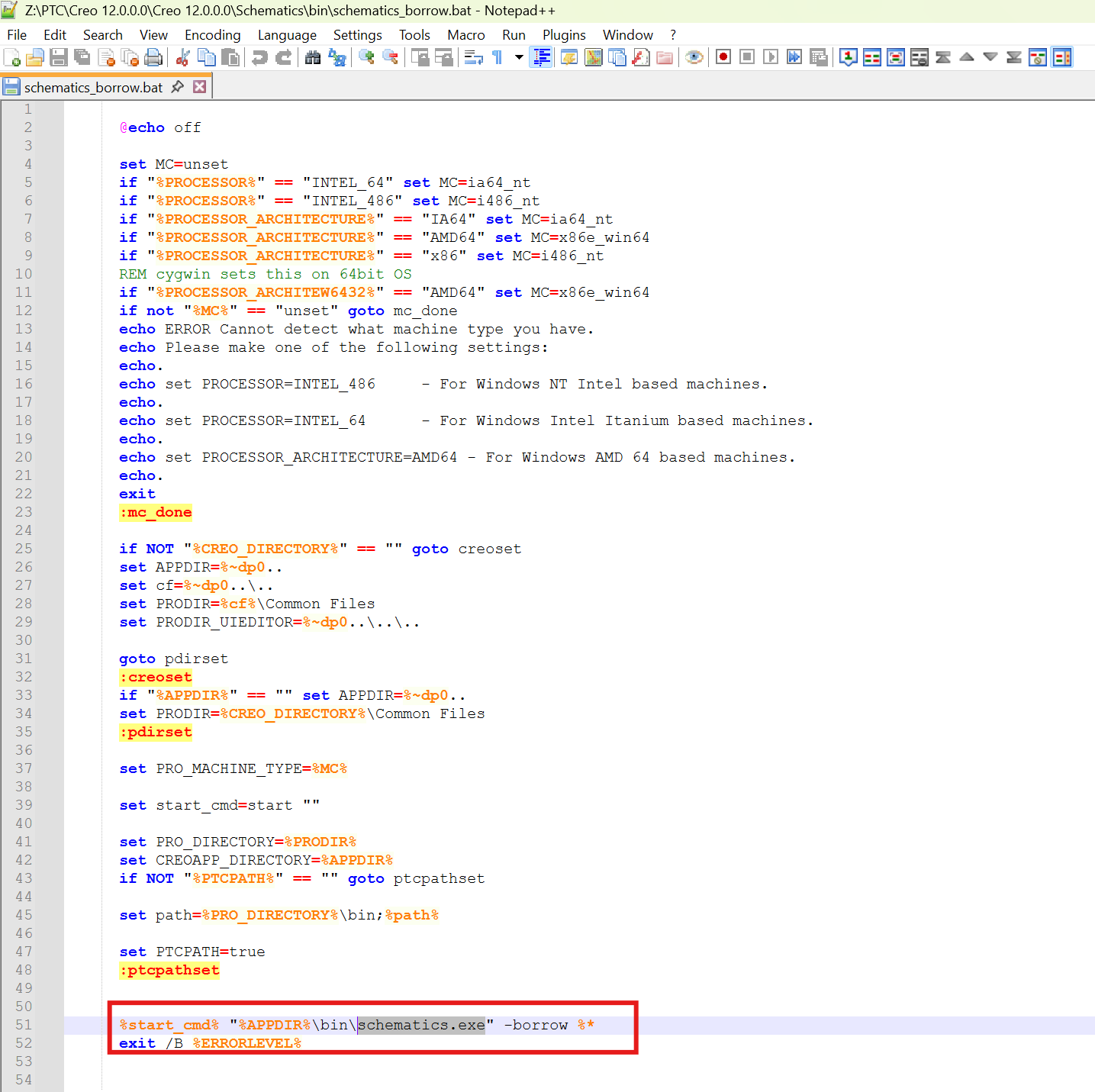This screenshot has width=1095, height=1092.
Task: Toggle word wrap
Action: coord(473,57)
